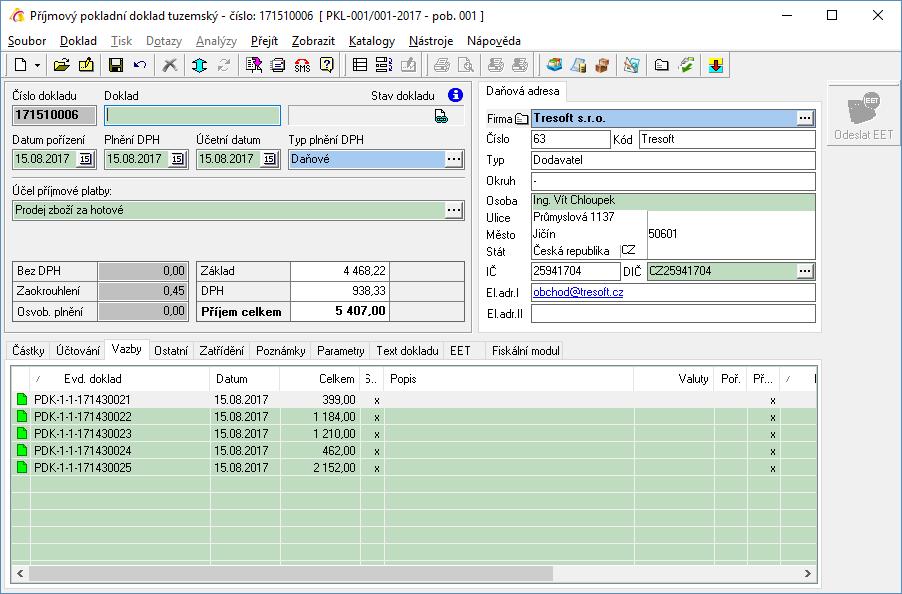Click the grayed refresh arrows icon
This screenshot has width=902, height=594.
coord(224,65)
